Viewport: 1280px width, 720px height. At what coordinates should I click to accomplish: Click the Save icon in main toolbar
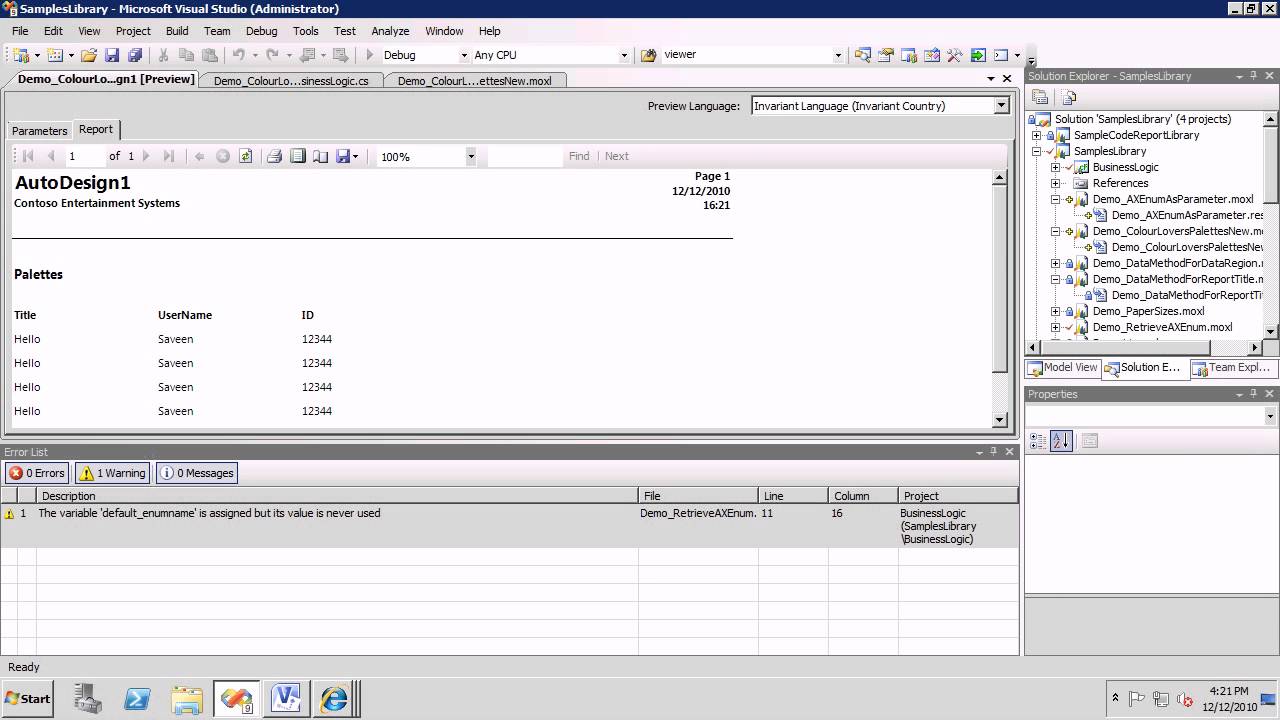click(x=112, y=55)
